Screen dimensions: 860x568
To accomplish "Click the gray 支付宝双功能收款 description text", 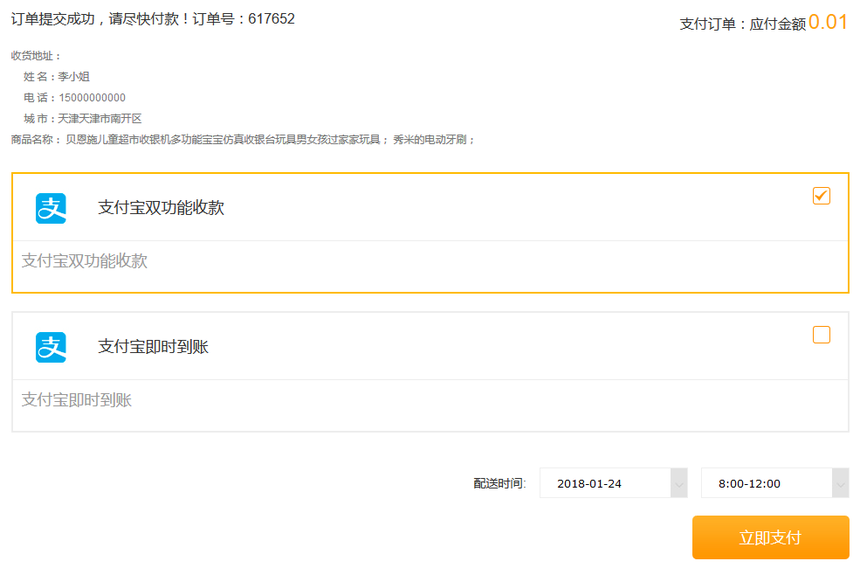I will point(85,261).
